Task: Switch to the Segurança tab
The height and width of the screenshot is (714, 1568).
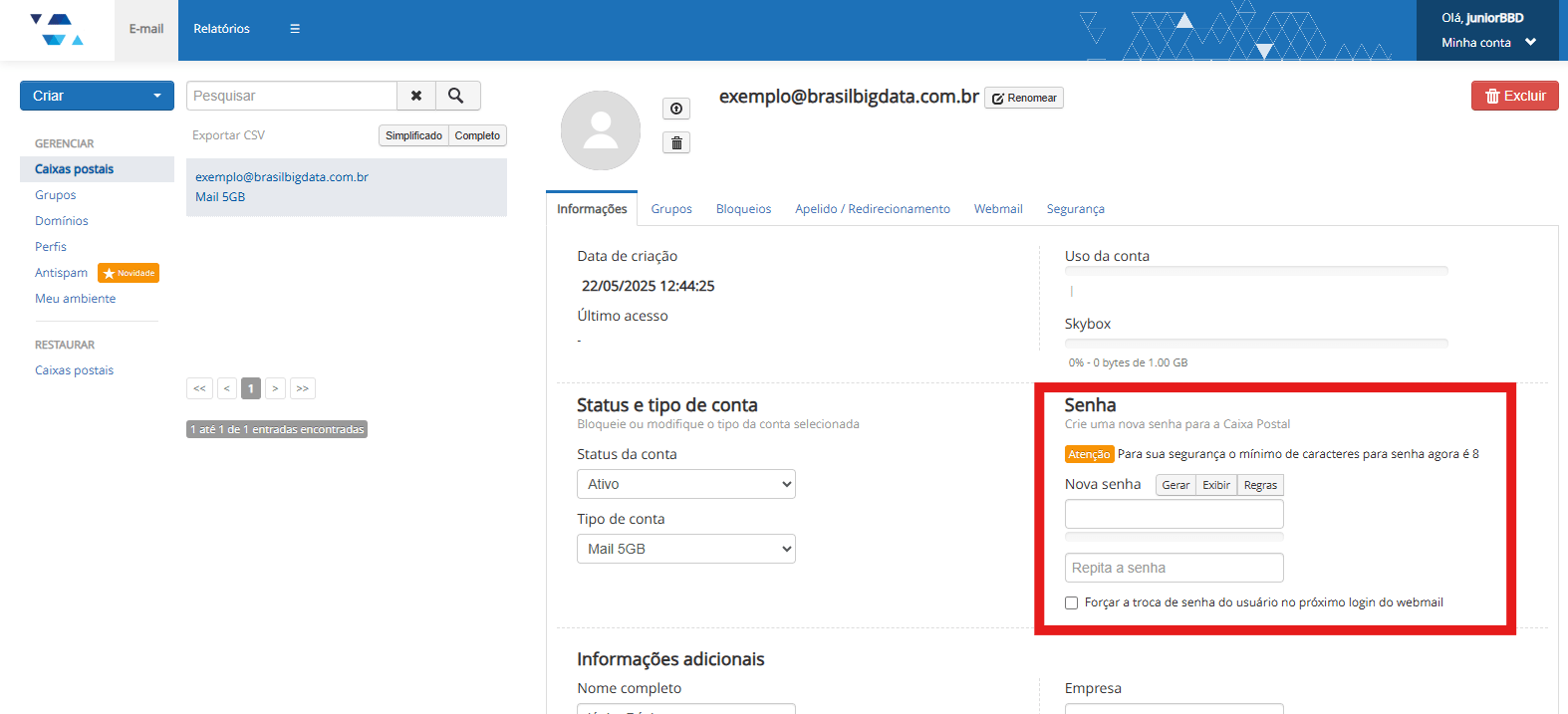Action: [x=1075, y=209]
